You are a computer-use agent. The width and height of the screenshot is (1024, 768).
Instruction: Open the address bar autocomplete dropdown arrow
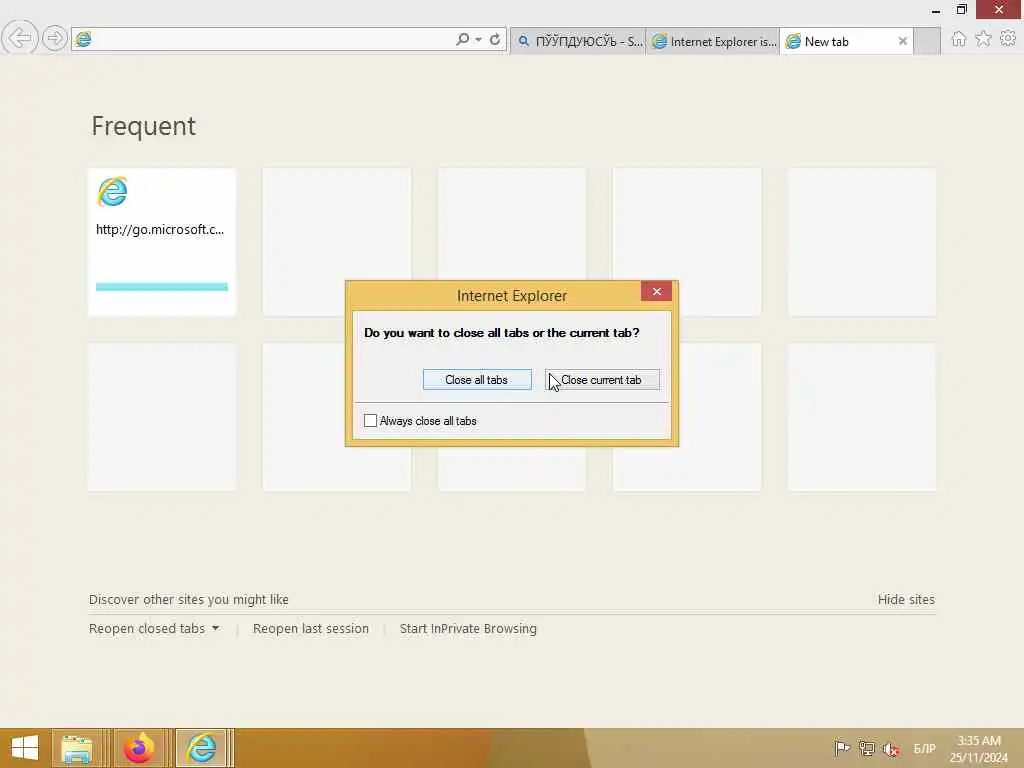pos(479,40)
